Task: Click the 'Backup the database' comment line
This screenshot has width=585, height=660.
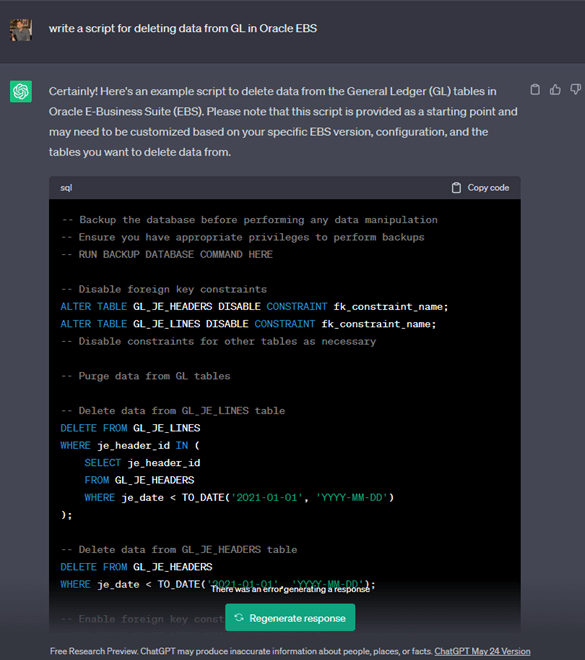Action: (x=249, y=220)
